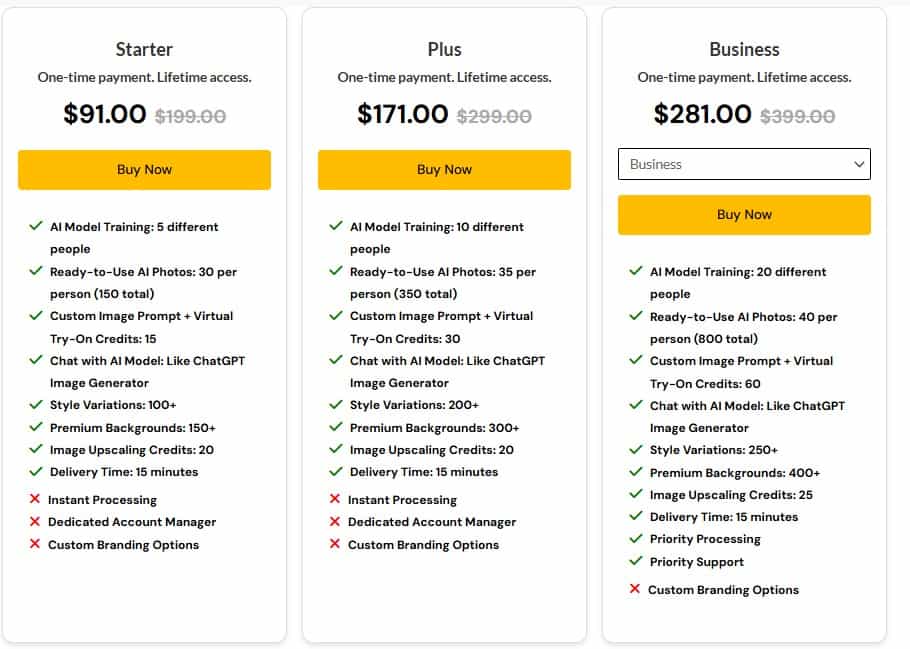Click the checkmark beside Starter Premium Backgrounds
The image size is (910, 649).
pos(35,427)
